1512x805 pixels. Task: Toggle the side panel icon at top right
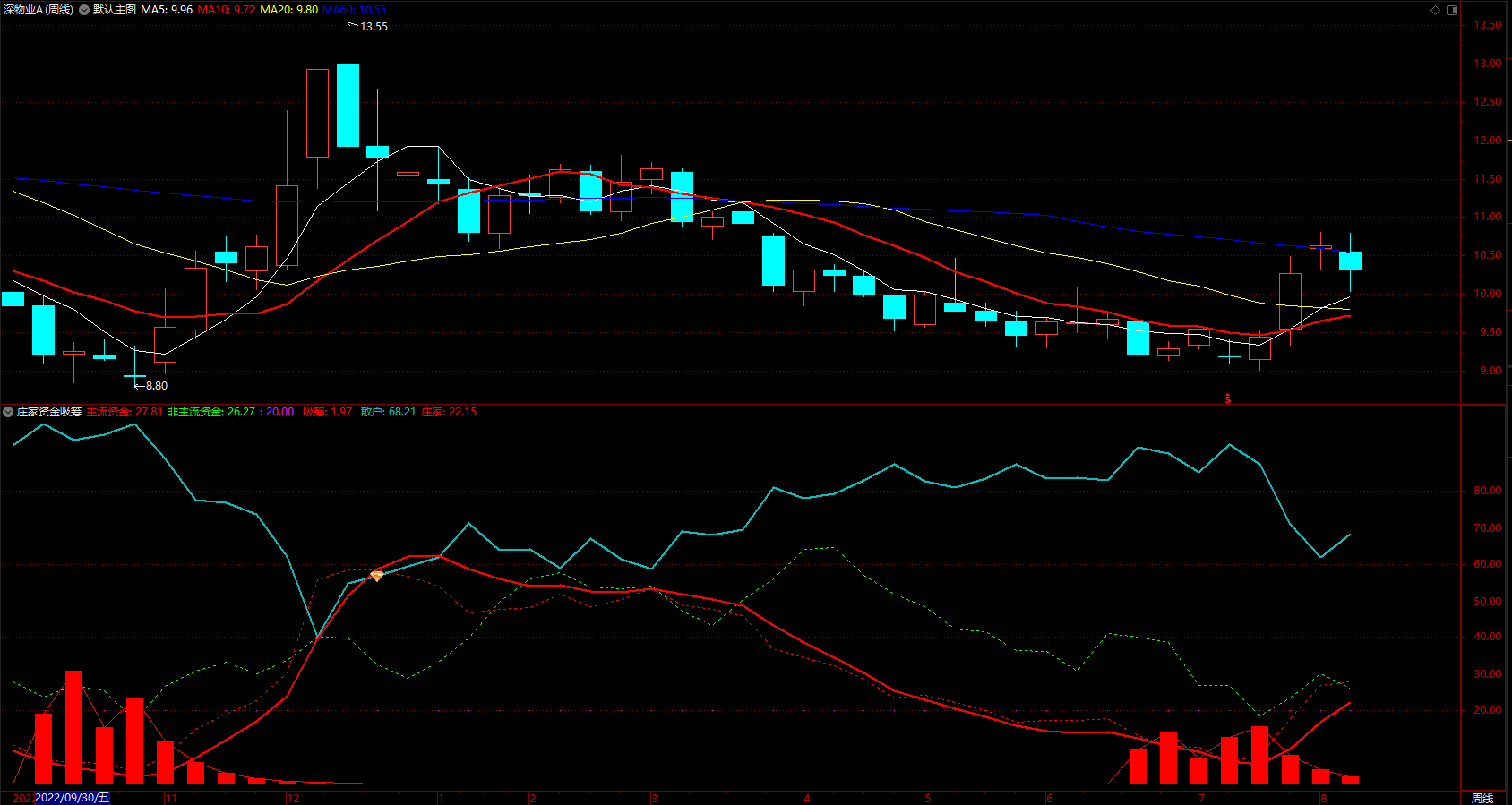point(1452,10)
